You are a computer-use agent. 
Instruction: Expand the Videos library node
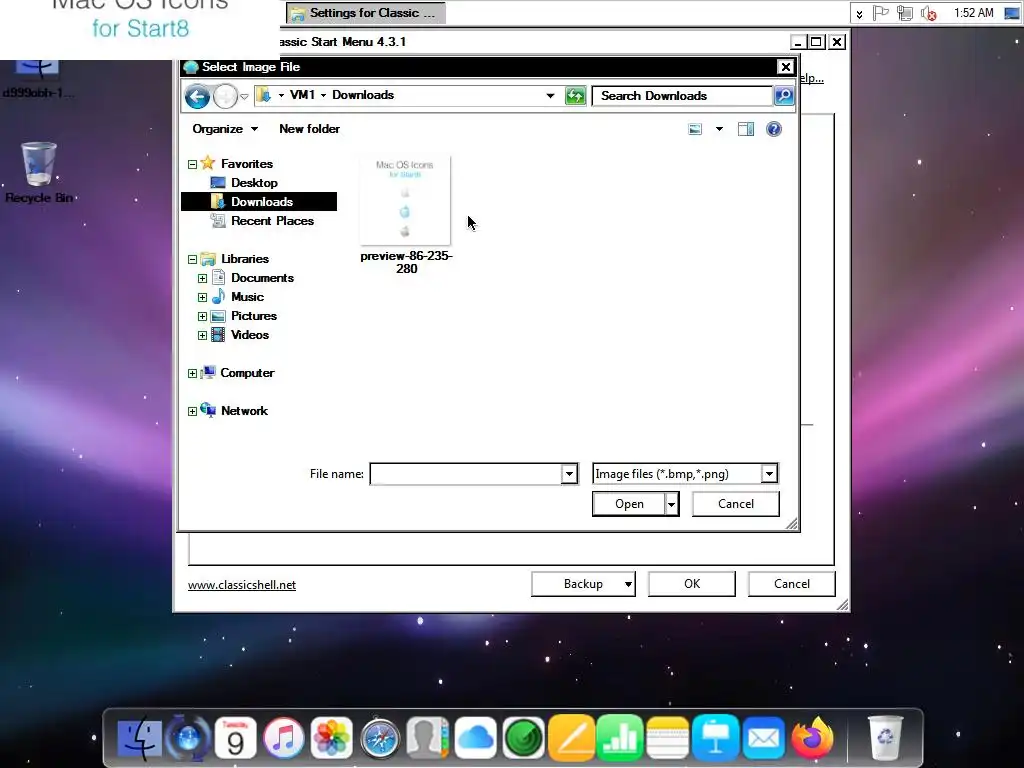tap(202, 335)
